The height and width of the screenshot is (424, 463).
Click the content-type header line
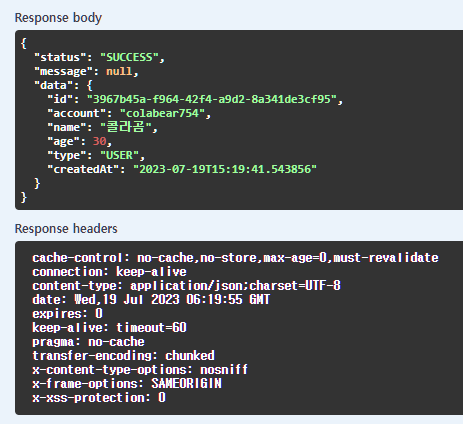pos(186,286)
